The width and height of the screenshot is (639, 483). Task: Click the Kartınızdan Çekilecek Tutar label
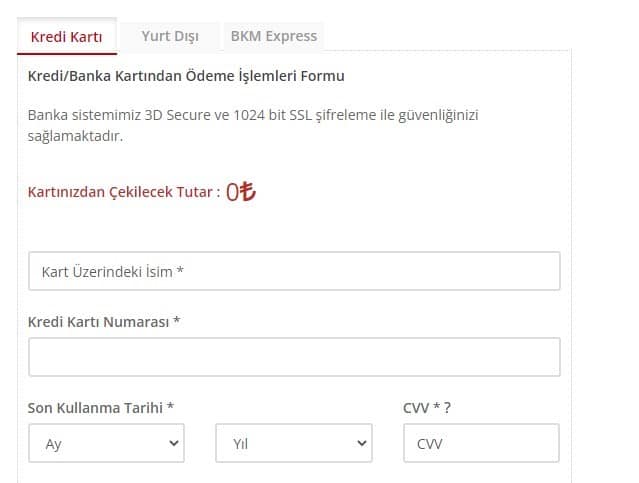tap(123, 192)
